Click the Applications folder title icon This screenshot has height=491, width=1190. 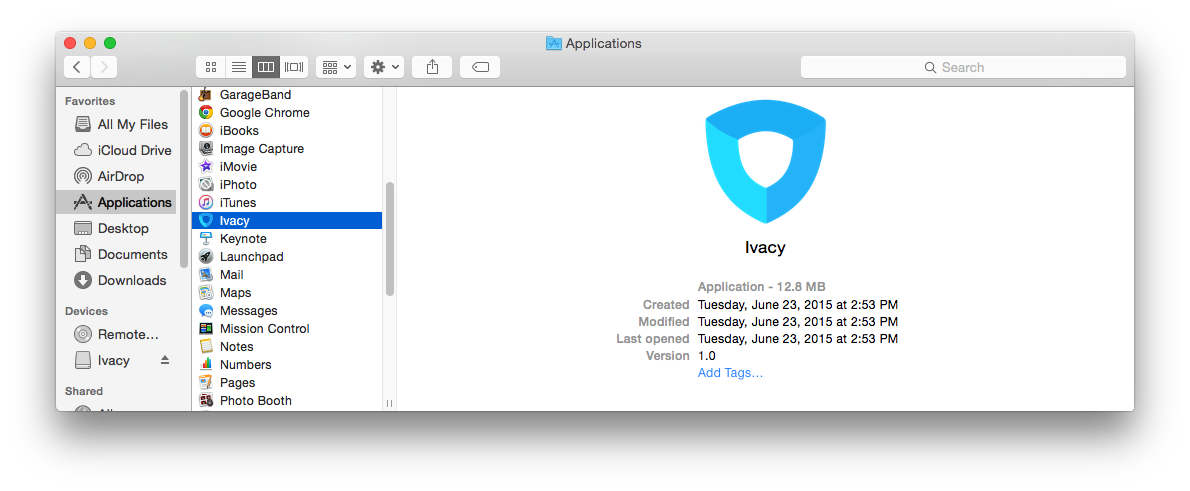(x=554, y=43)
